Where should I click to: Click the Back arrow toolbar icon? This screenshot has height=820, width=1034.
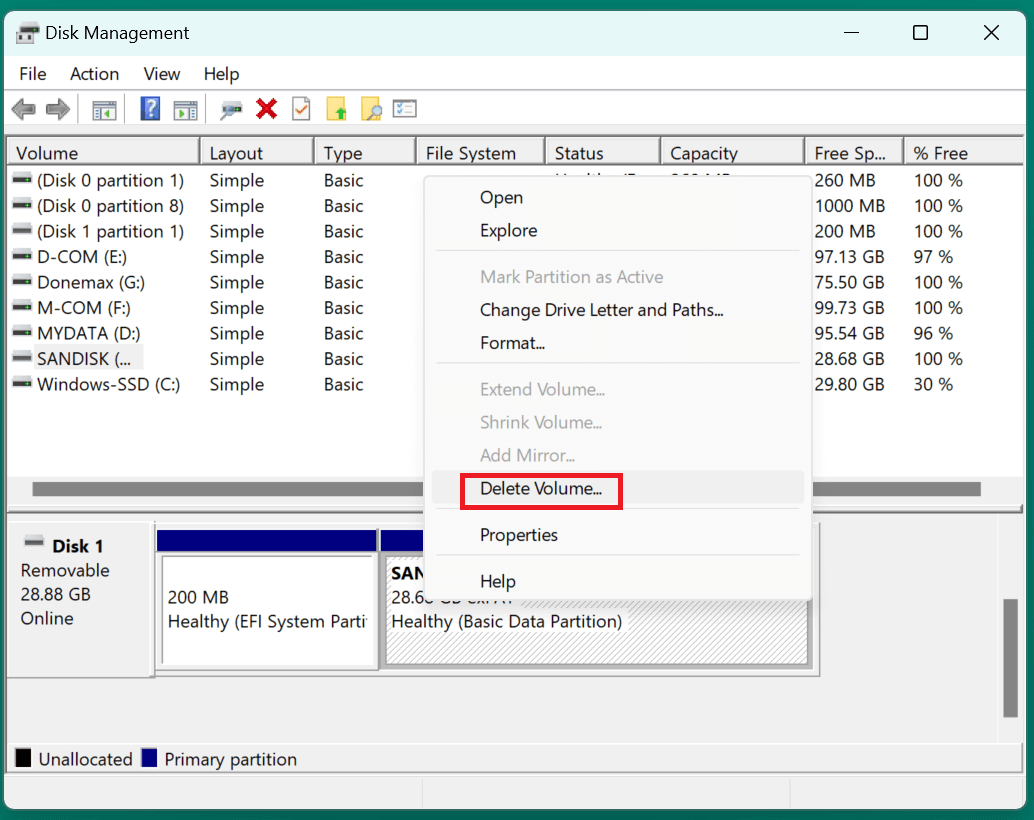[x=24, y=109]
